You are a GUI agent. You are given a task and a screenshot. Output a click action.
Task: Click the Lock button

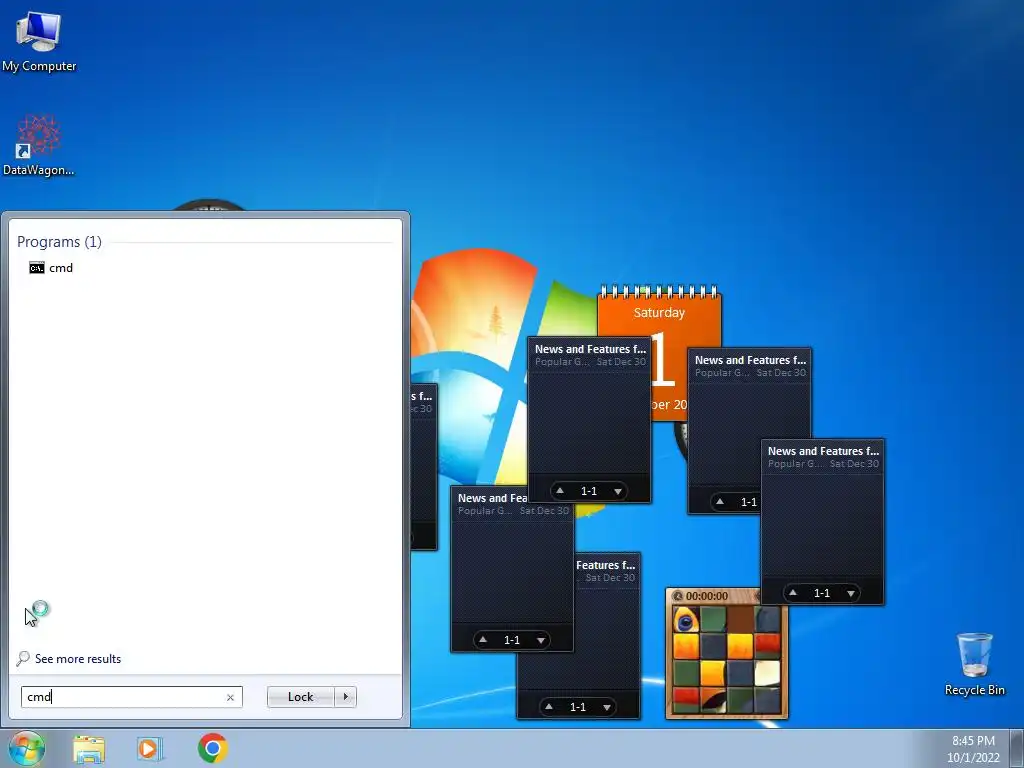pyautogui.click(x=300, y=697)
